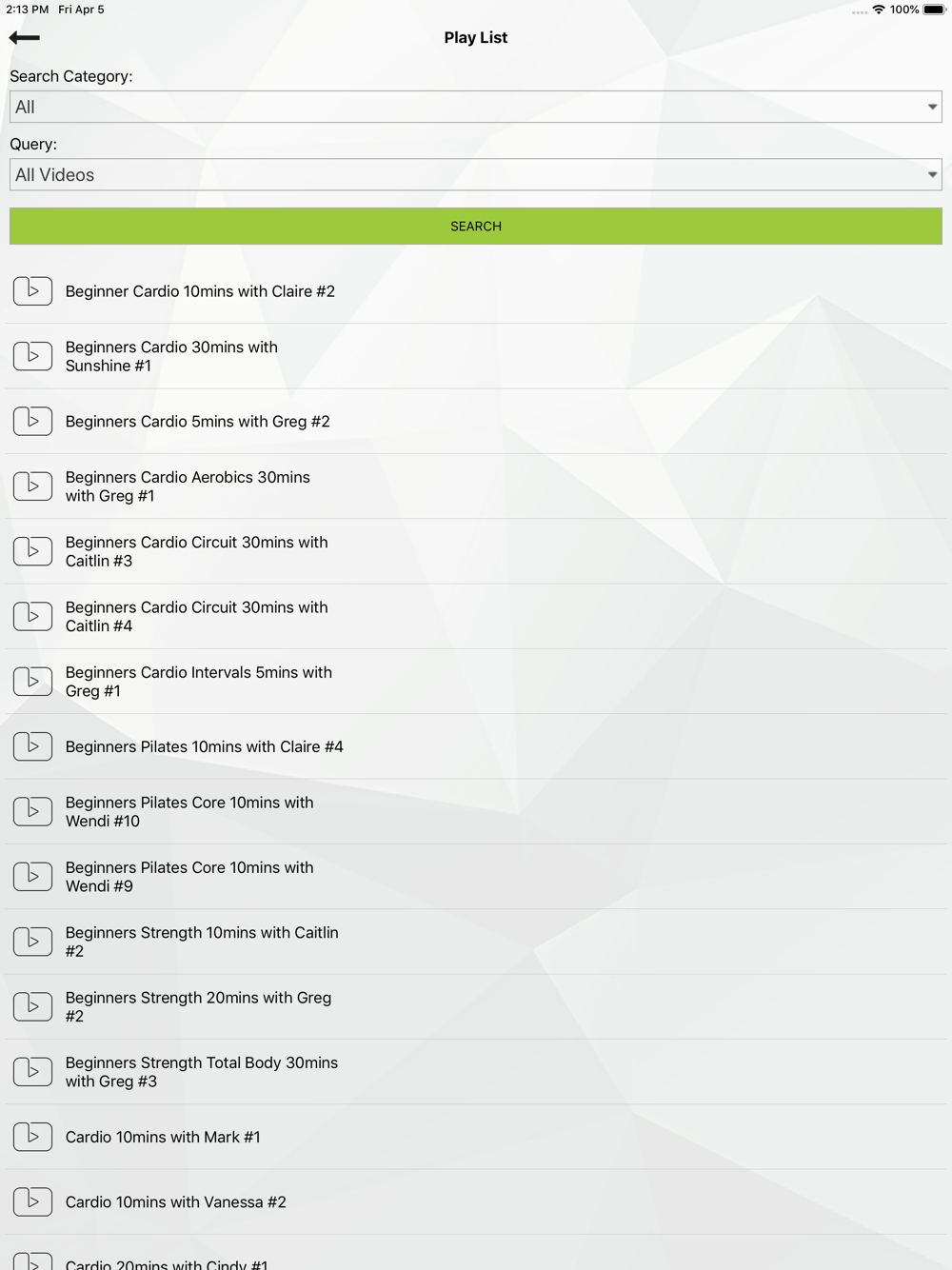Play icon for Beginners Pilates Core with Wendi #10
Screen dimensions: 952x1270
pyautogui.click(x=32, y=811)
